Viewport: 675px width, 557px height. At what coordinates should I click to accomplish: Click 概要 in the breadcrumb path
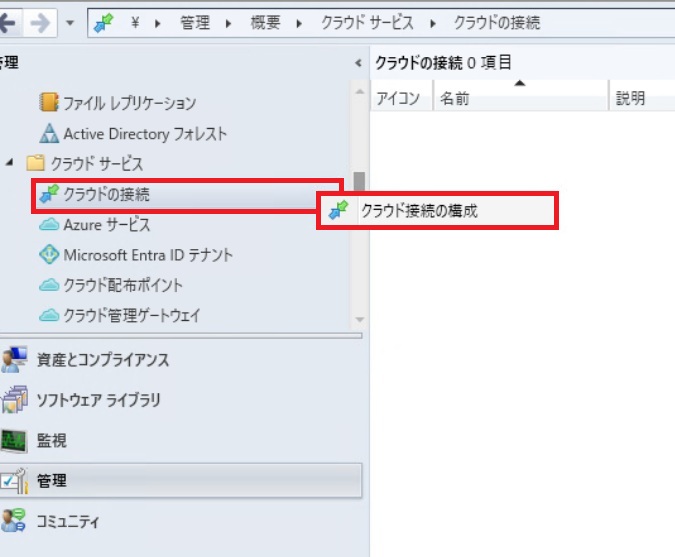point(265,22)
